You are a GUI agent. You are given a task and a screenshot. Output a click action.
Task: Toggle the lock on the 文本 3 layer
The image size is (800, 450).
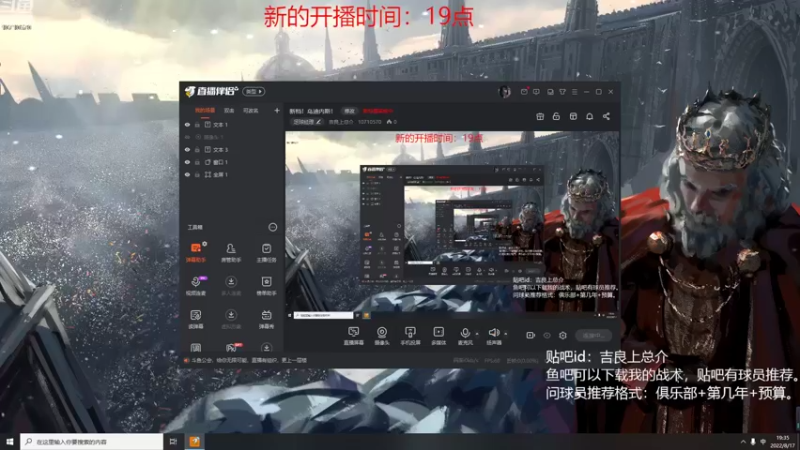pyautogui.click(x=197, y=149)
